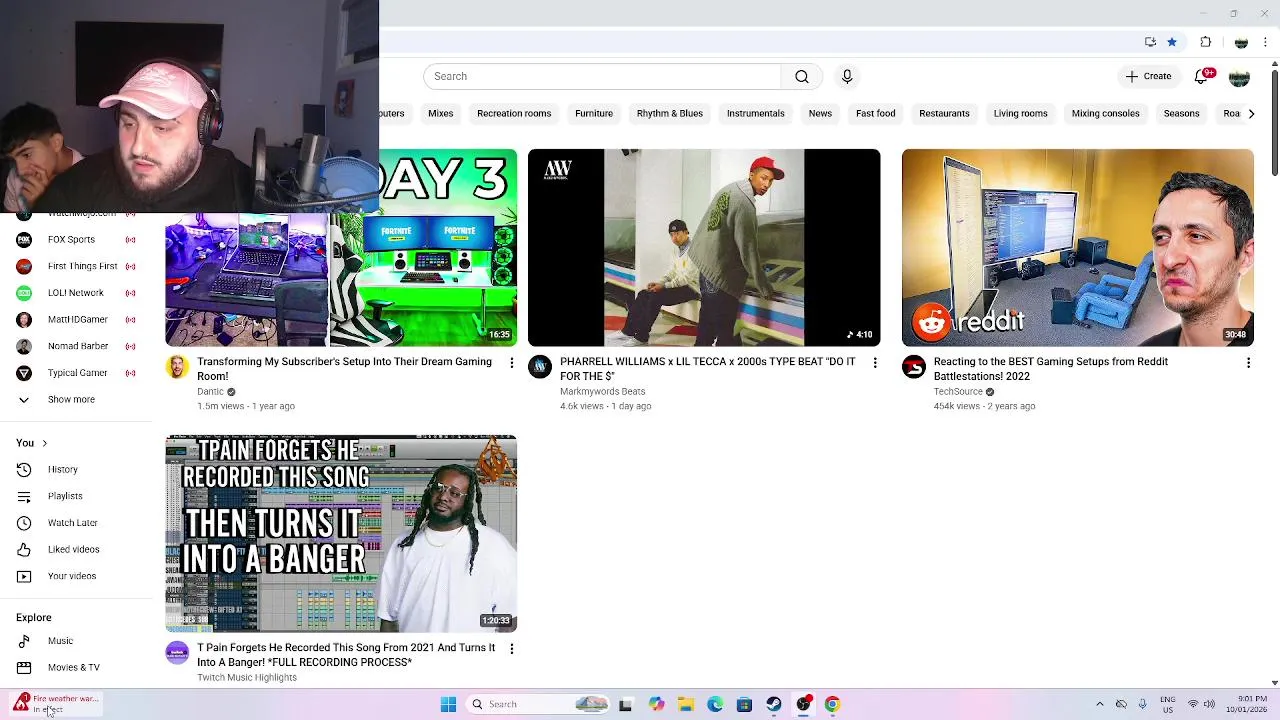Screen dimensions: 1280x720
Task: Open the History page icon in sidebar
Action: point(24,469)
